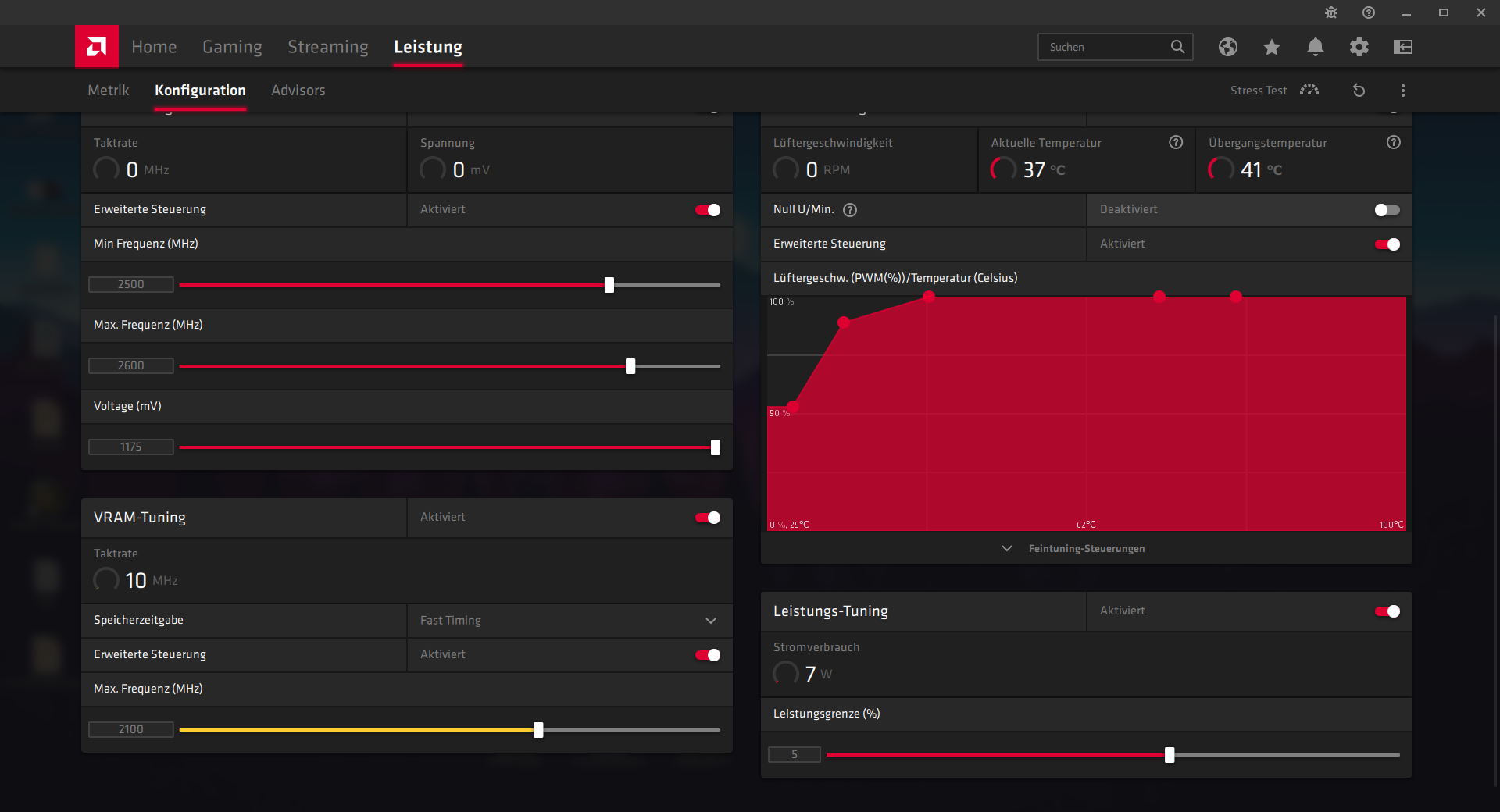This screenshot has height=812, width=1500.
Task: Click the search magnifier icon
Action: (1177, 47)
